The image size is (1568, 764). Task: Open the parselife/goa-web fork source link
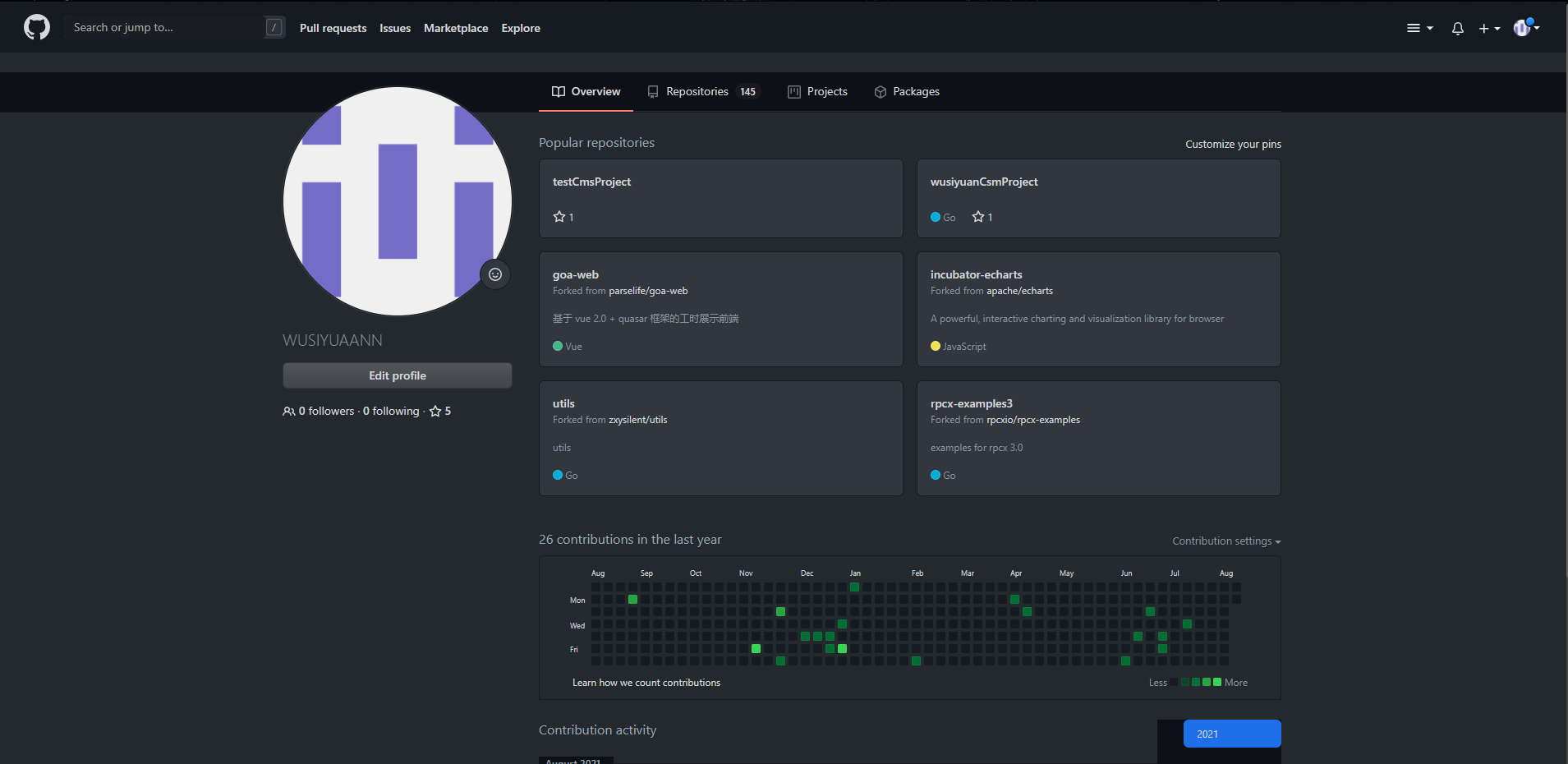[x=648, y=291]
